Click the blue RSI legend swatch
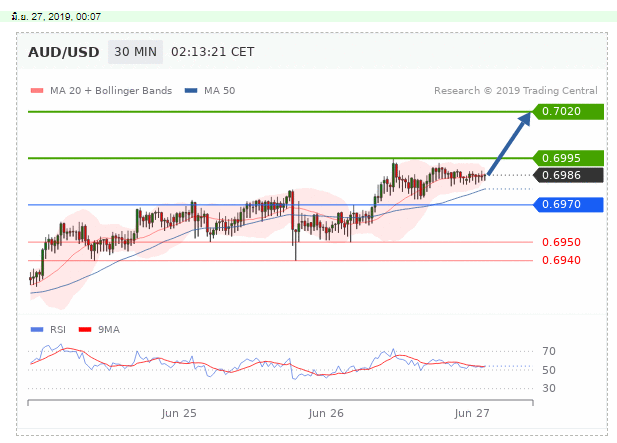Screen dimensions: 617x443 tap(37, 330)
